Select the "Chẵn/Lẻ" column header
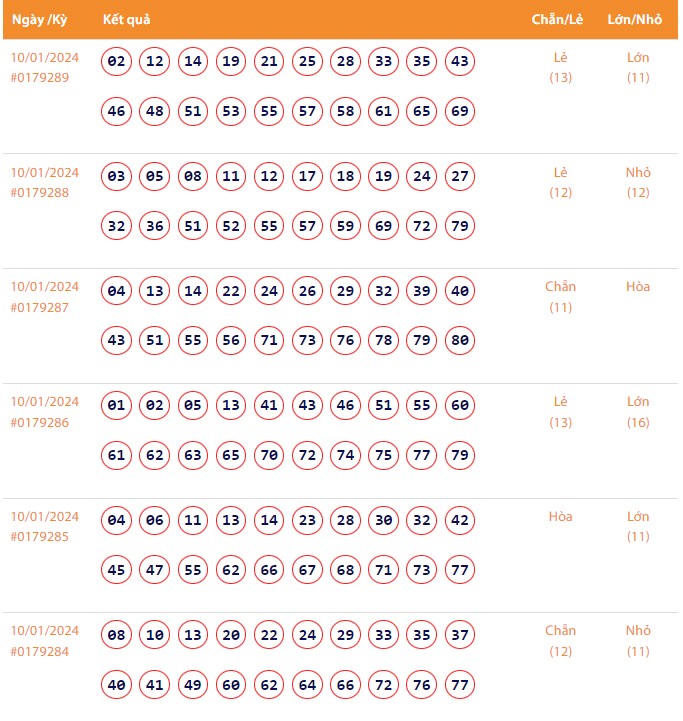683x721 pixels. (x=558, y=20)
